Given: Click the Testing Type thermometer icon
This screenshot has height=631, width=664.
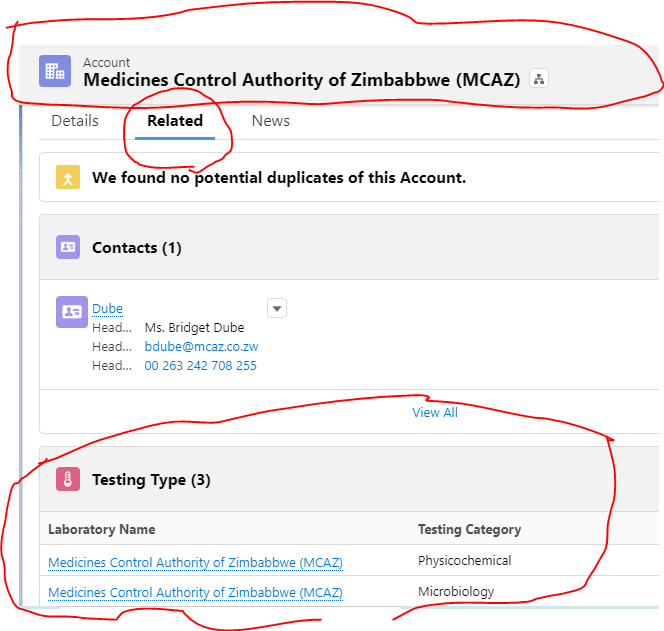Looking at the screenshot, I should click(x=68, y=480).
